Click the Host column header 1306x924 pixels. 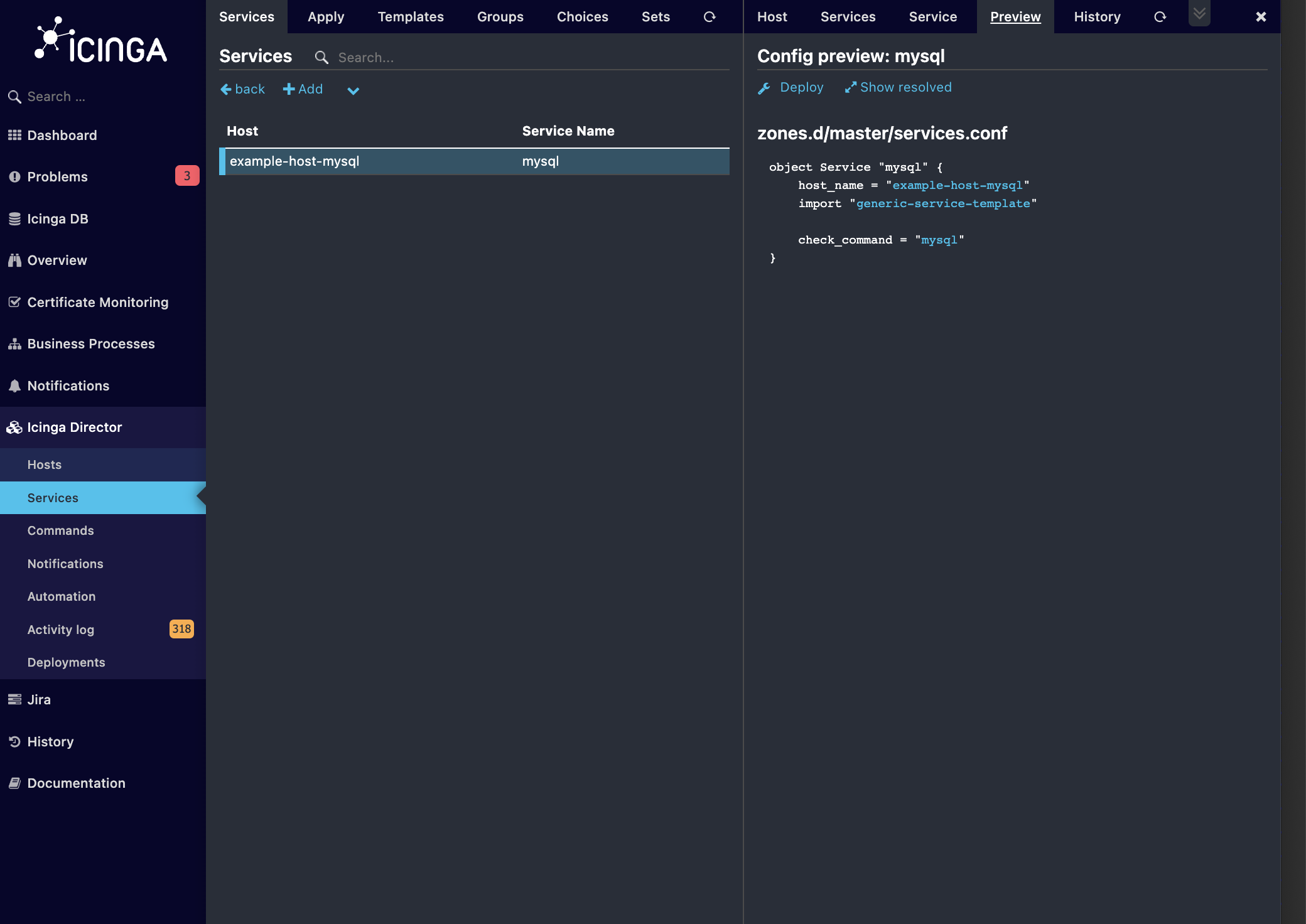tap(242, 131)
